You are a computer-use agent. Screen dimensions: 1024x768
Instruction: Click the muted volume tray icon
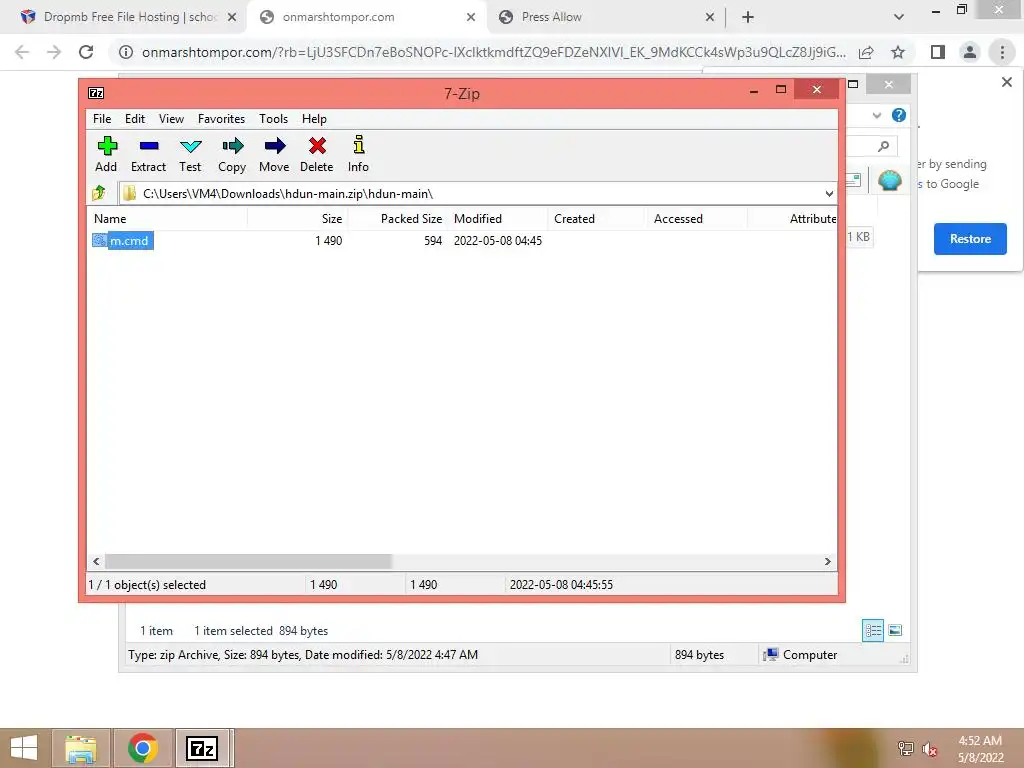point(930,749)
